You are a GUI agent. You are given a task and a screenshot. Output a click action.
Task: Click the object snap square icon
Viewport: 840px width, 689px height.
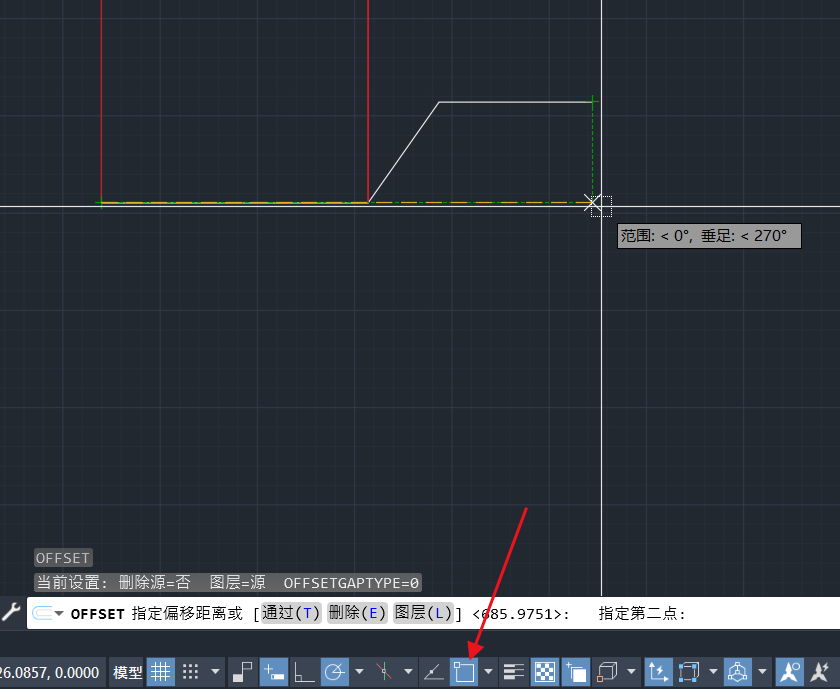(x=463, y=672)
